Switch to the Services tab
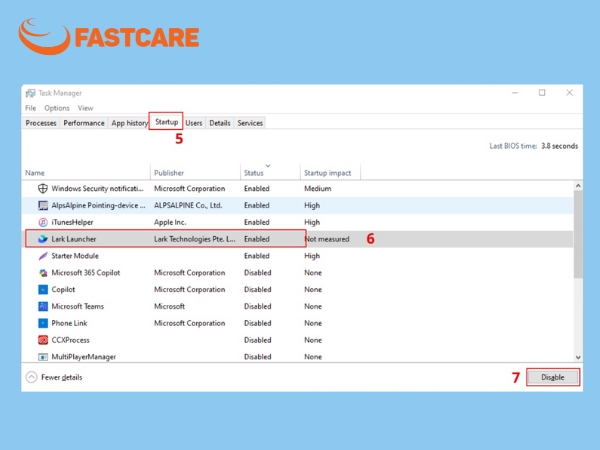 pos(250,123)
